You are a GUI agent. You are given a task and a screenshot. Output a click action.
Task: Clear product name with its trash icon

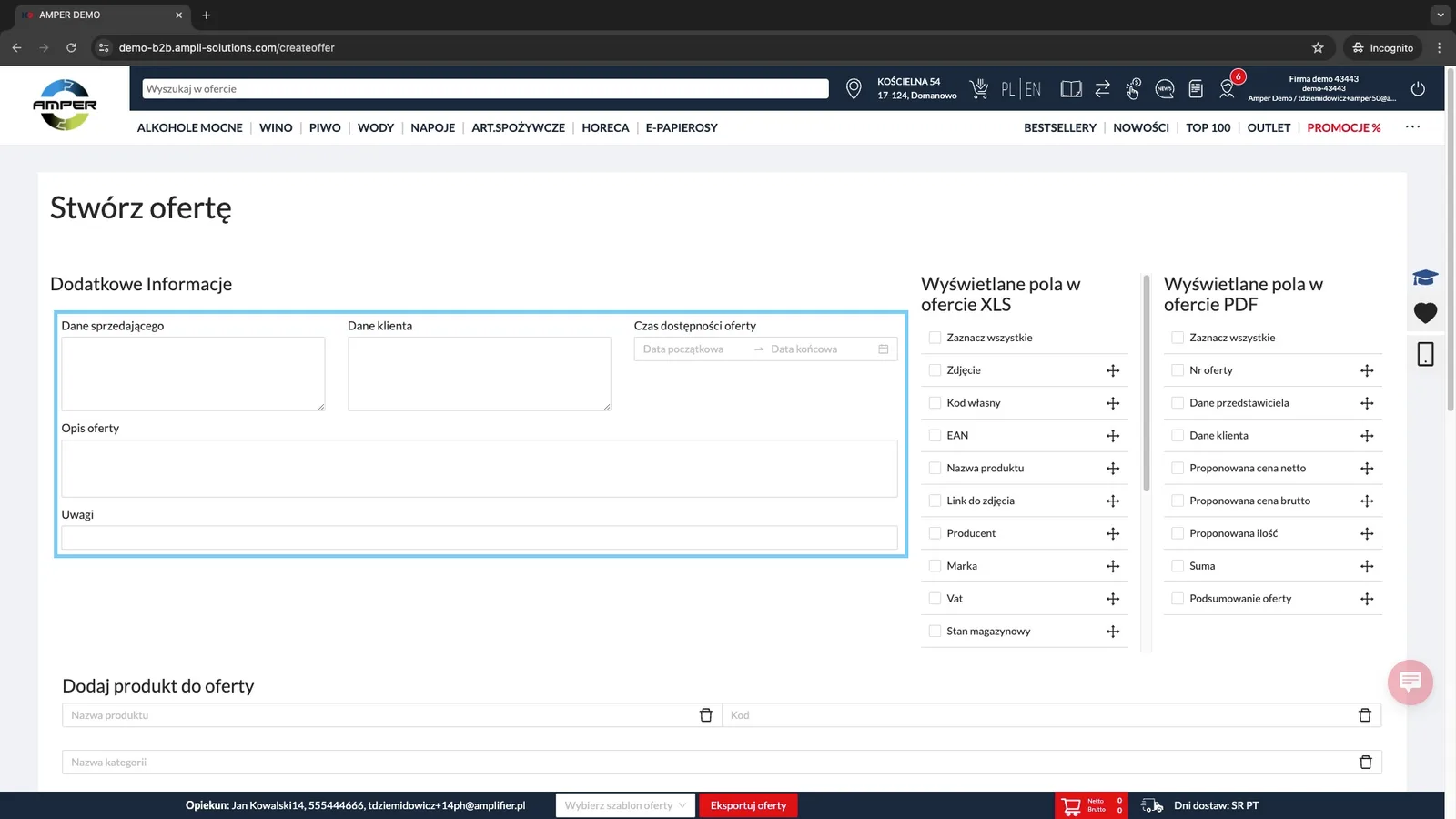point(705,715)
